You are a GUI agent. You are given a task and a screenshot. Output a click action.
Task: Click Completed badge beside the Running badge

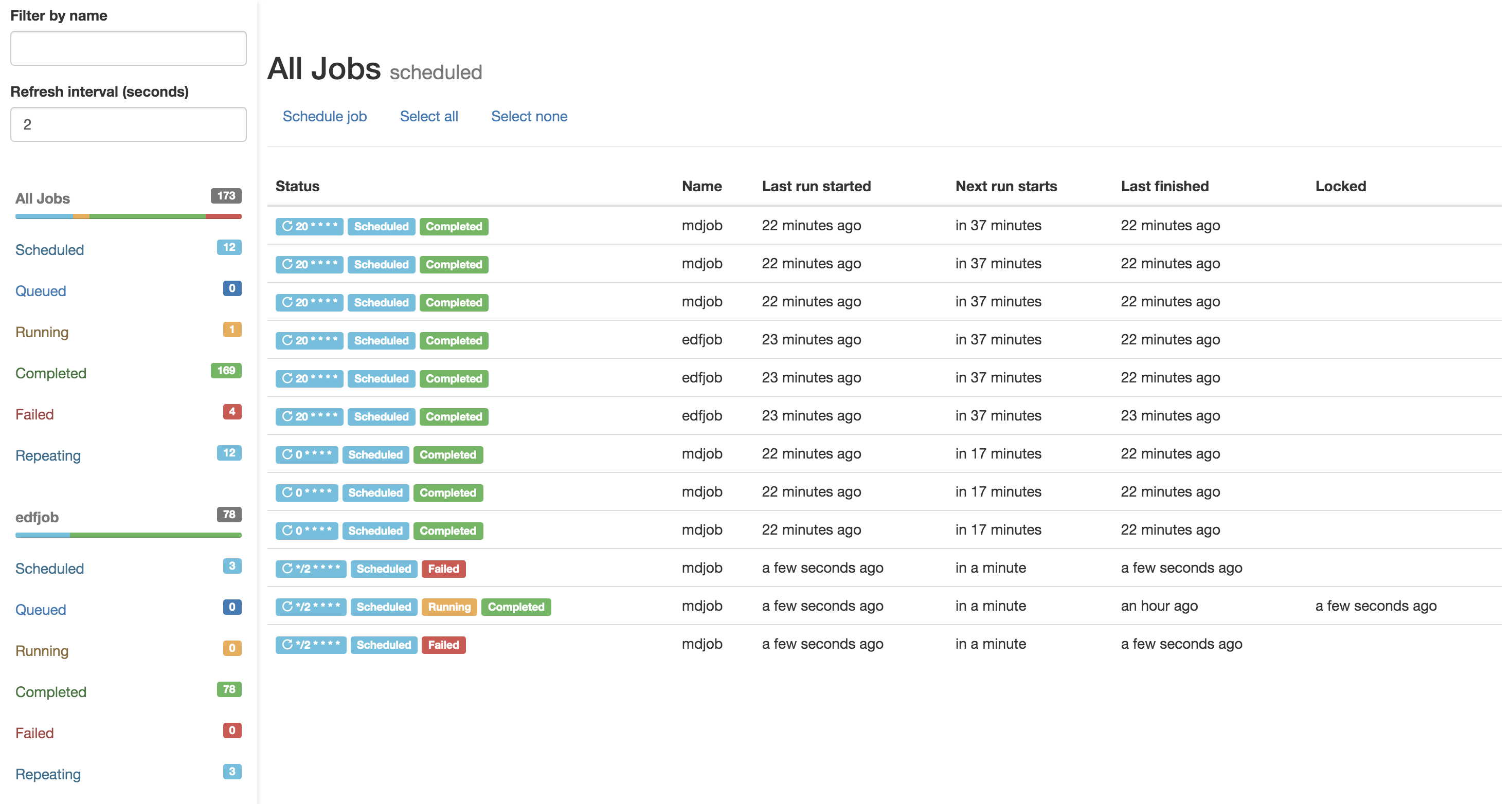pyautogui.click(x=516, y=607)
